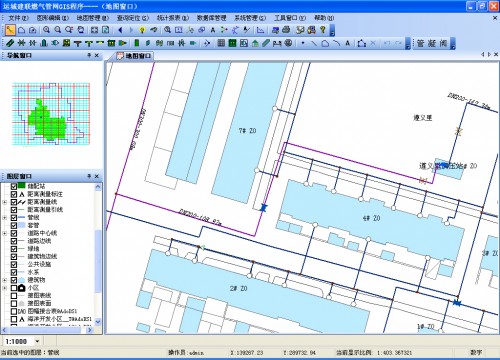Click the printer icon in toolbar
This screenshot has height=360, width=500.
286,30
